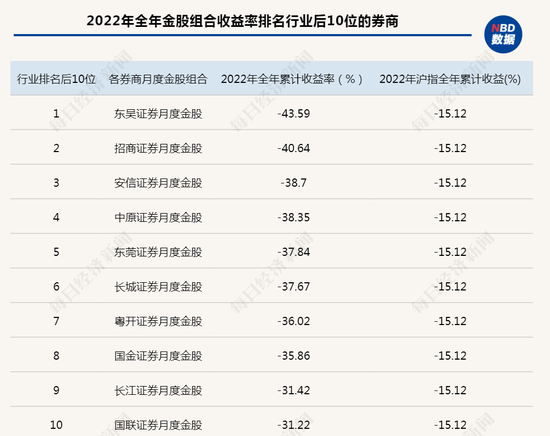The width and height of the screenshot is (550, 436).
Task: Select 中原证券月度金股 cell
Action: [x=158, y=217]
